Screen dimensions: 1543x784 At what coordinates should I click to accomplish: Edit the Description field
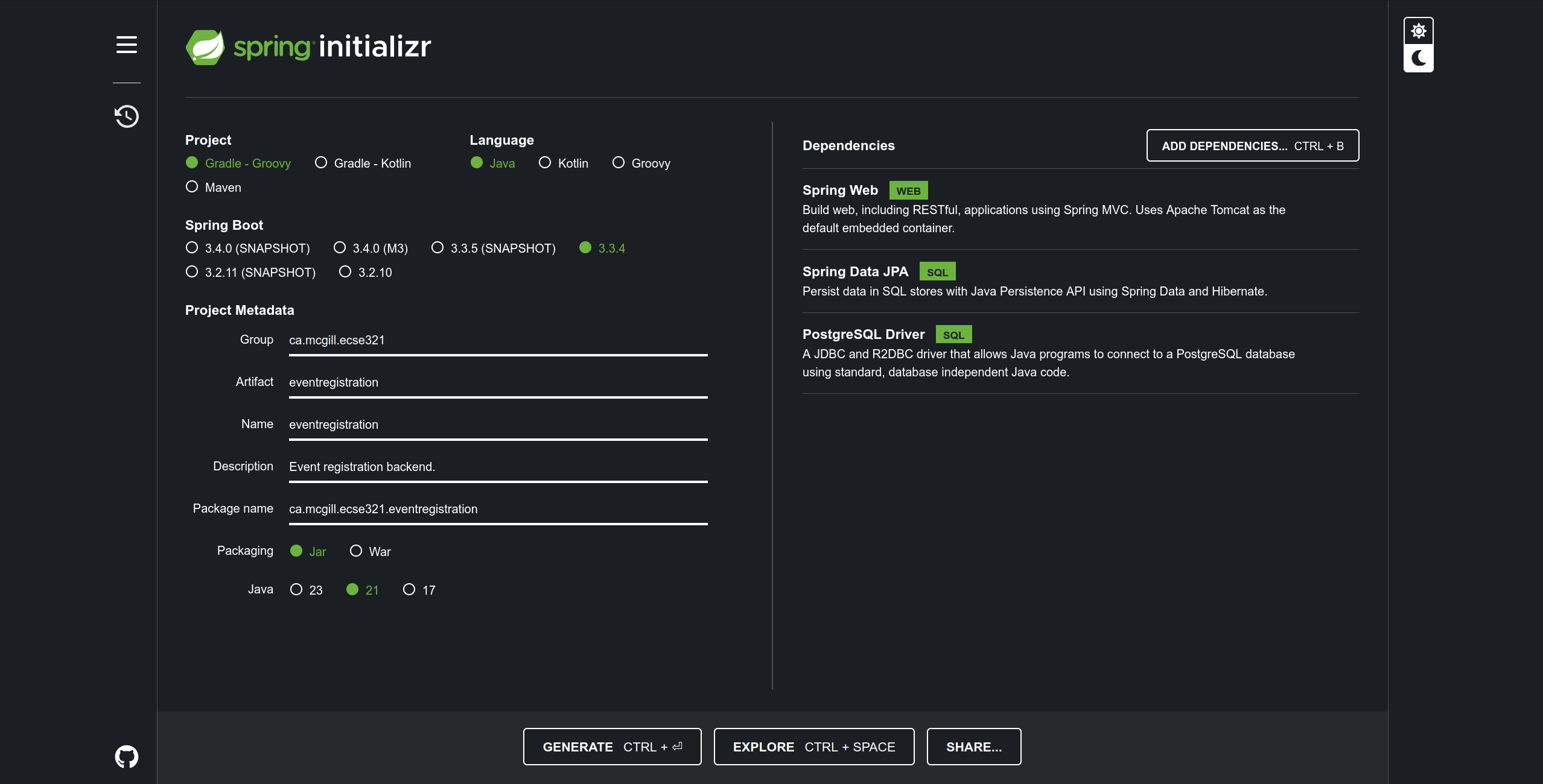(498, 467)
